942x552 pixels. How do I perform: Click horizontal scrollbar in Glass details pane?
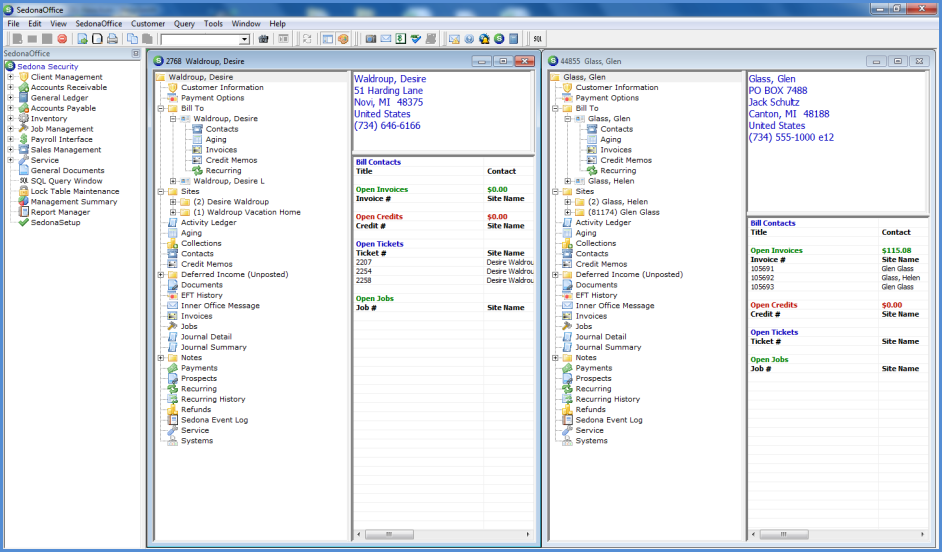(784, 534)
